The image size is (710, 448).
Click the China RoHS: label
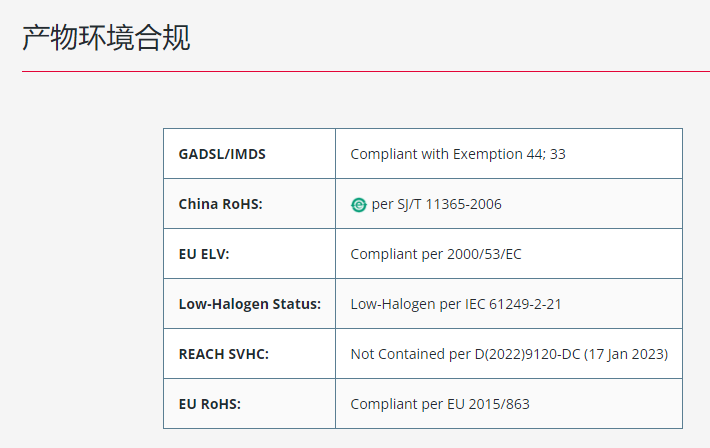click(221, 204)
